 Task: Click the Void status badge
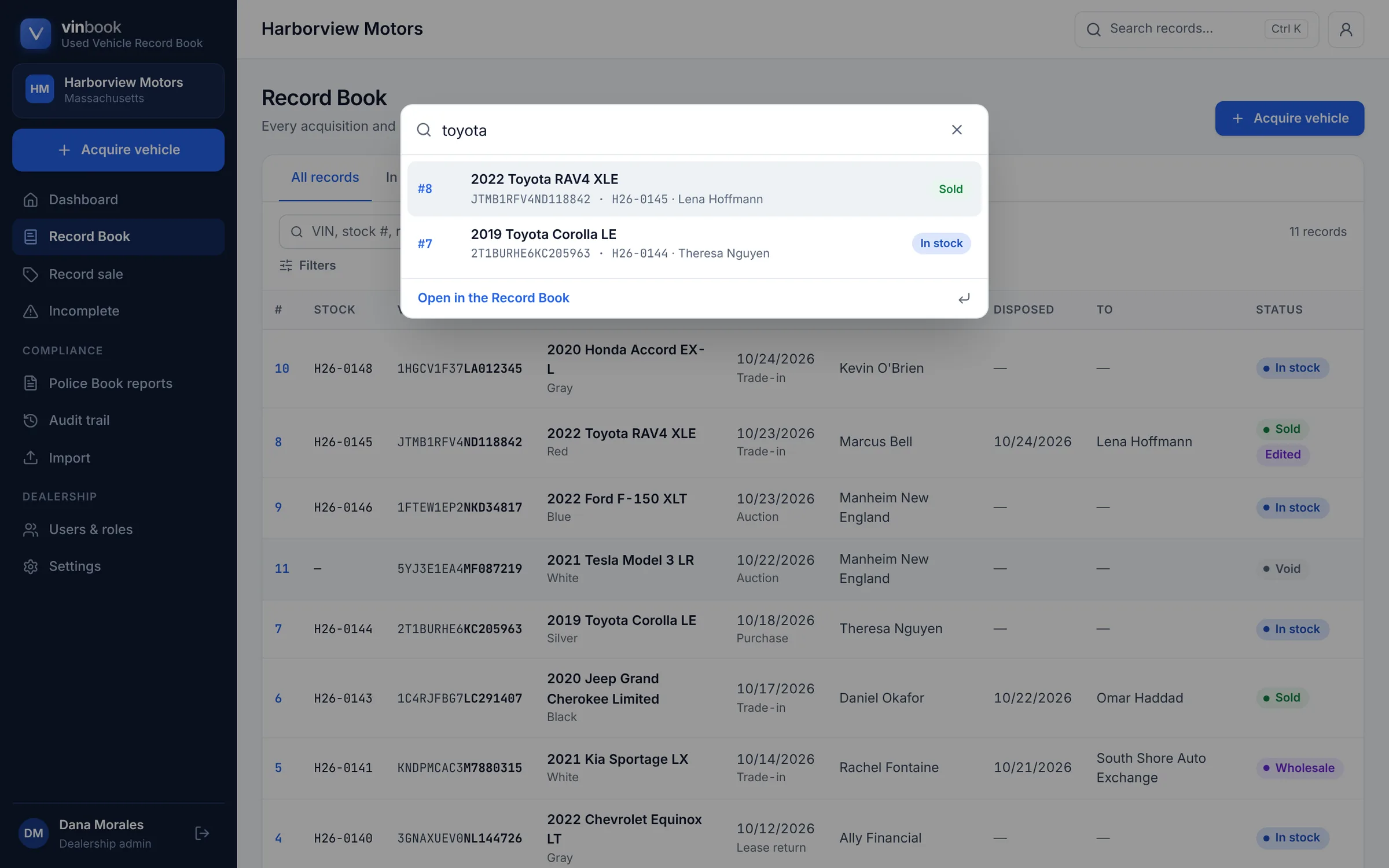tap(1281, 569)
